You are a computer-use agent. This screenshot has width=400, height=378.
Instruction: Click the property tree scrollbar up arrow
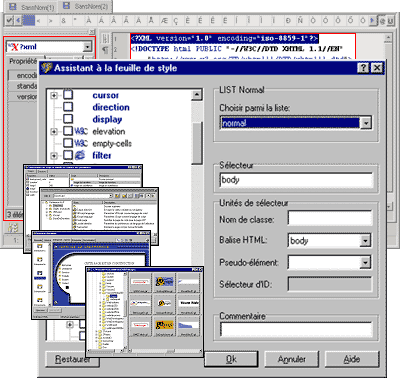pyautogui.click(x=197, y=95)
